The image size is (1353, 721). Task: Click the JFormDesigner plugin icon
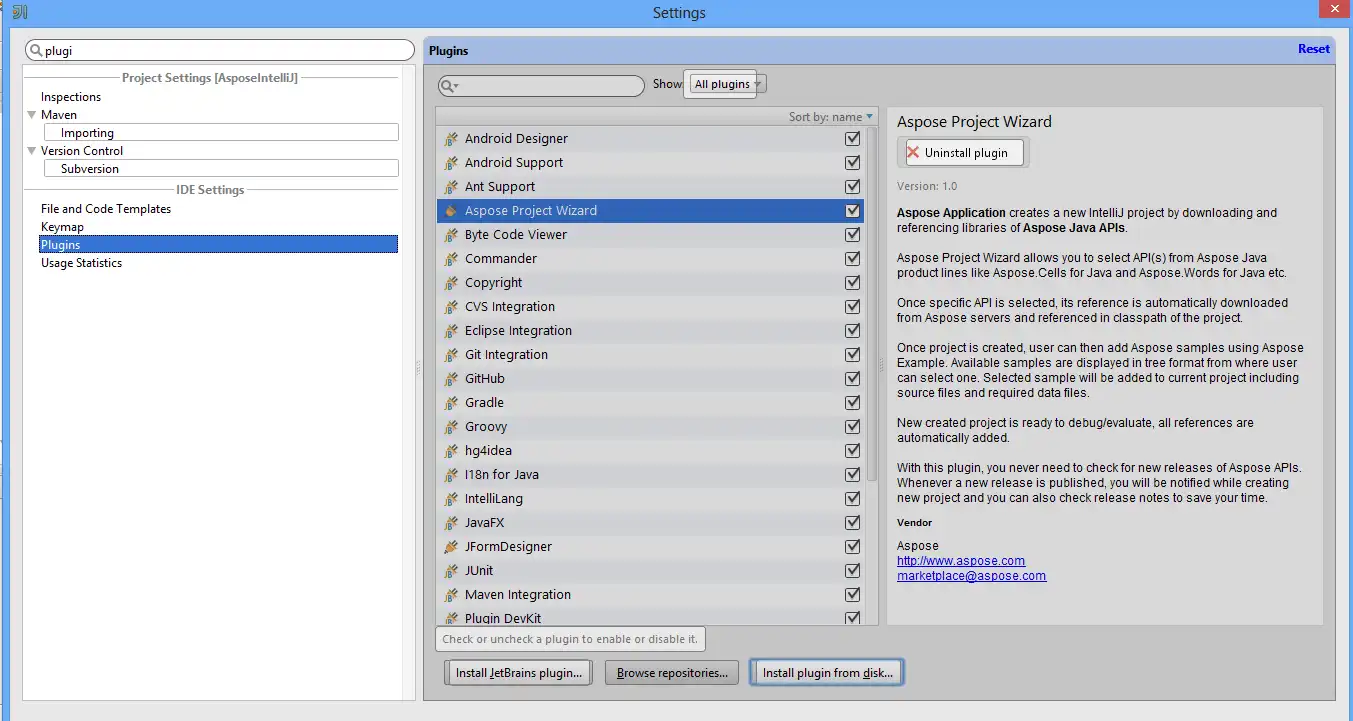451,547
